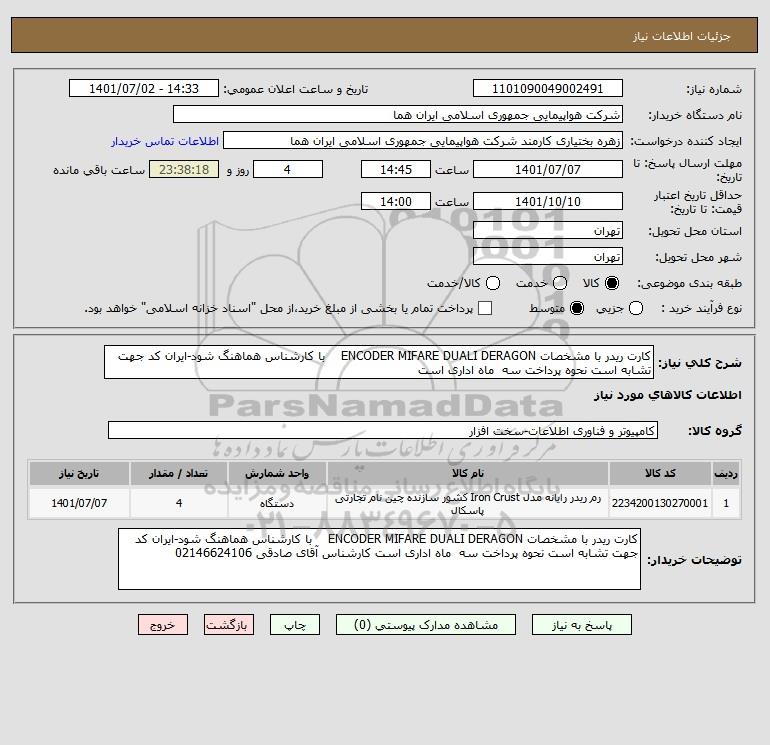Select the جزیی purchase type radio

(x=636, y=308)
